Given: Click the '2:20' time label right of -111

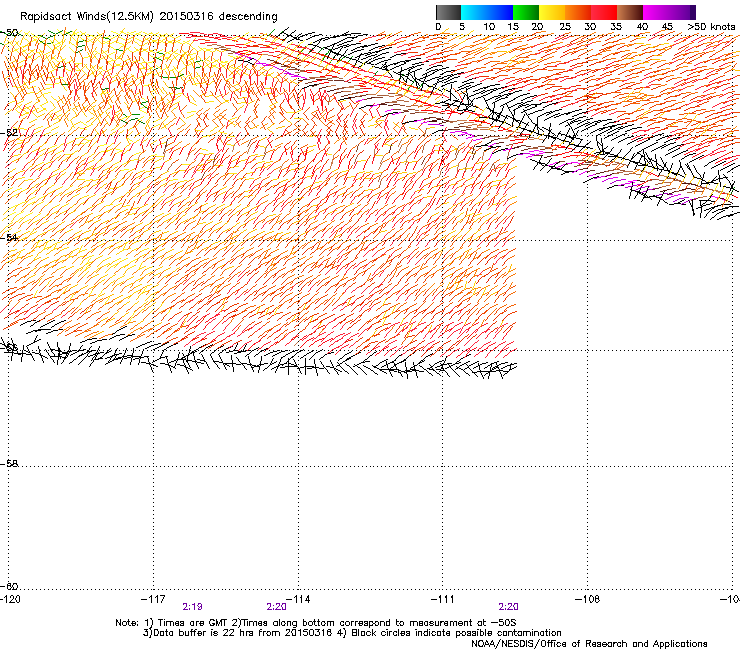Looking at the screenshot, I should pyautogui.click(x=509, y=607).
